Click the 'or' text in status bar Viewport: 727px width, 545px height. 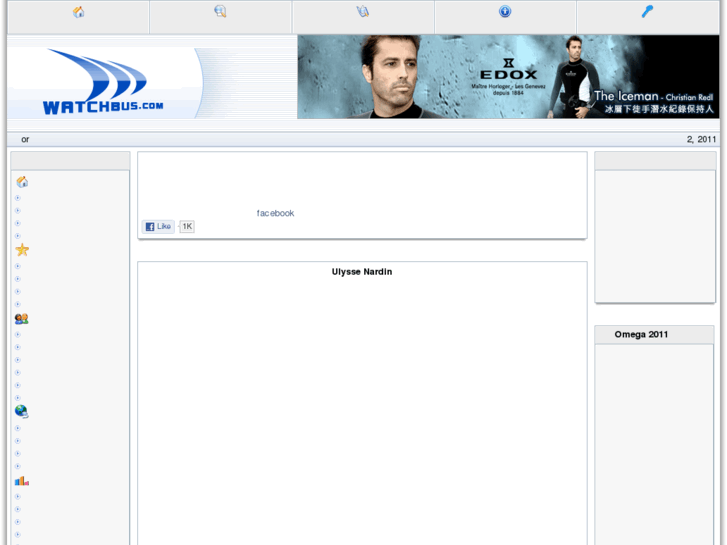click(25, 139)
